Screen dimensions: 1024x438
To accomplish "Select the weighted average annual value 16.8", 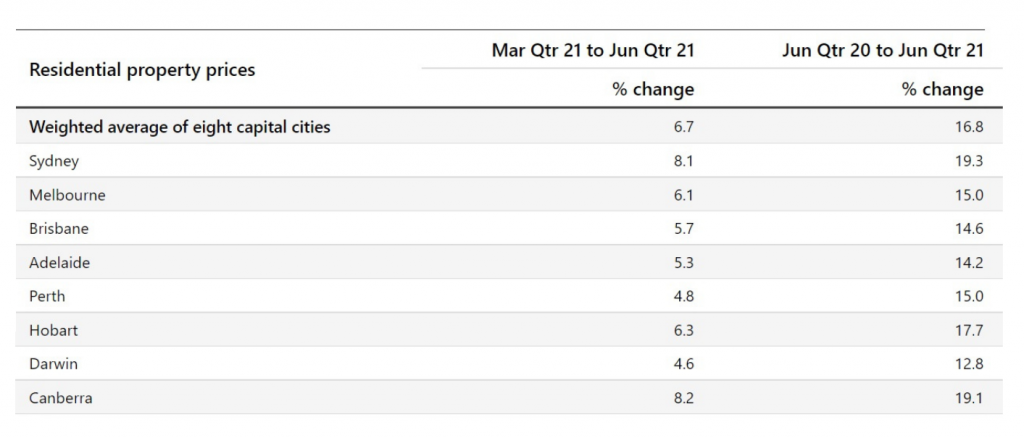I will tap(969, 127).
